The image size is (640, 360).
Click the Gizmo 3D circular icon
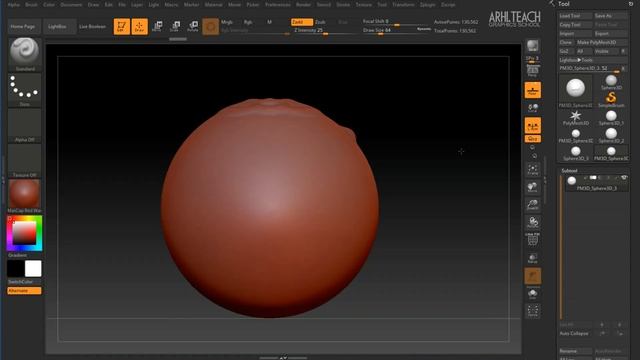tap(211, 27)
